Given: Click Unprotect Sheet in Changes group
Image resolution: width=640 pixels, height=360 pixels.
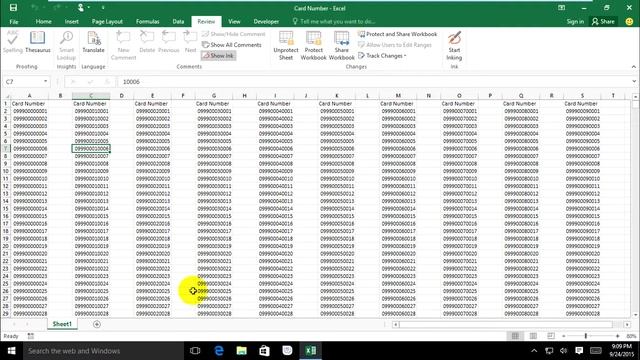Looking at the screenshot, I should (286, 45).
